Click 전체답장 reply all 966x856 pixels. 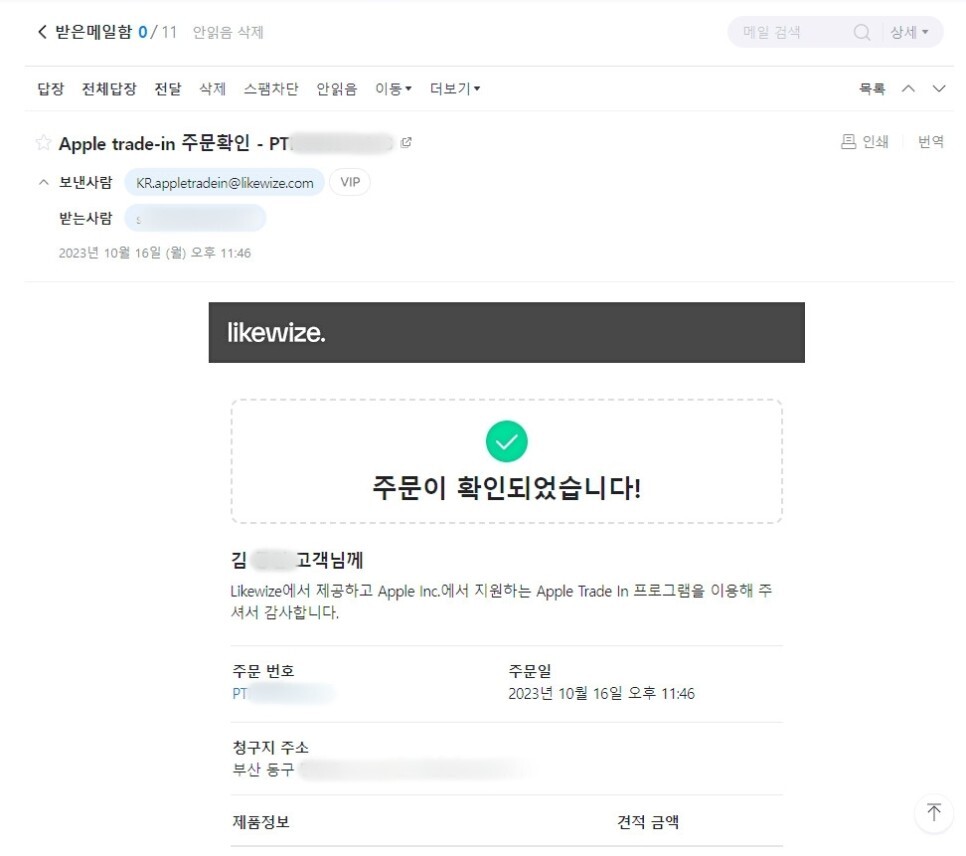(x=109, y=89)
